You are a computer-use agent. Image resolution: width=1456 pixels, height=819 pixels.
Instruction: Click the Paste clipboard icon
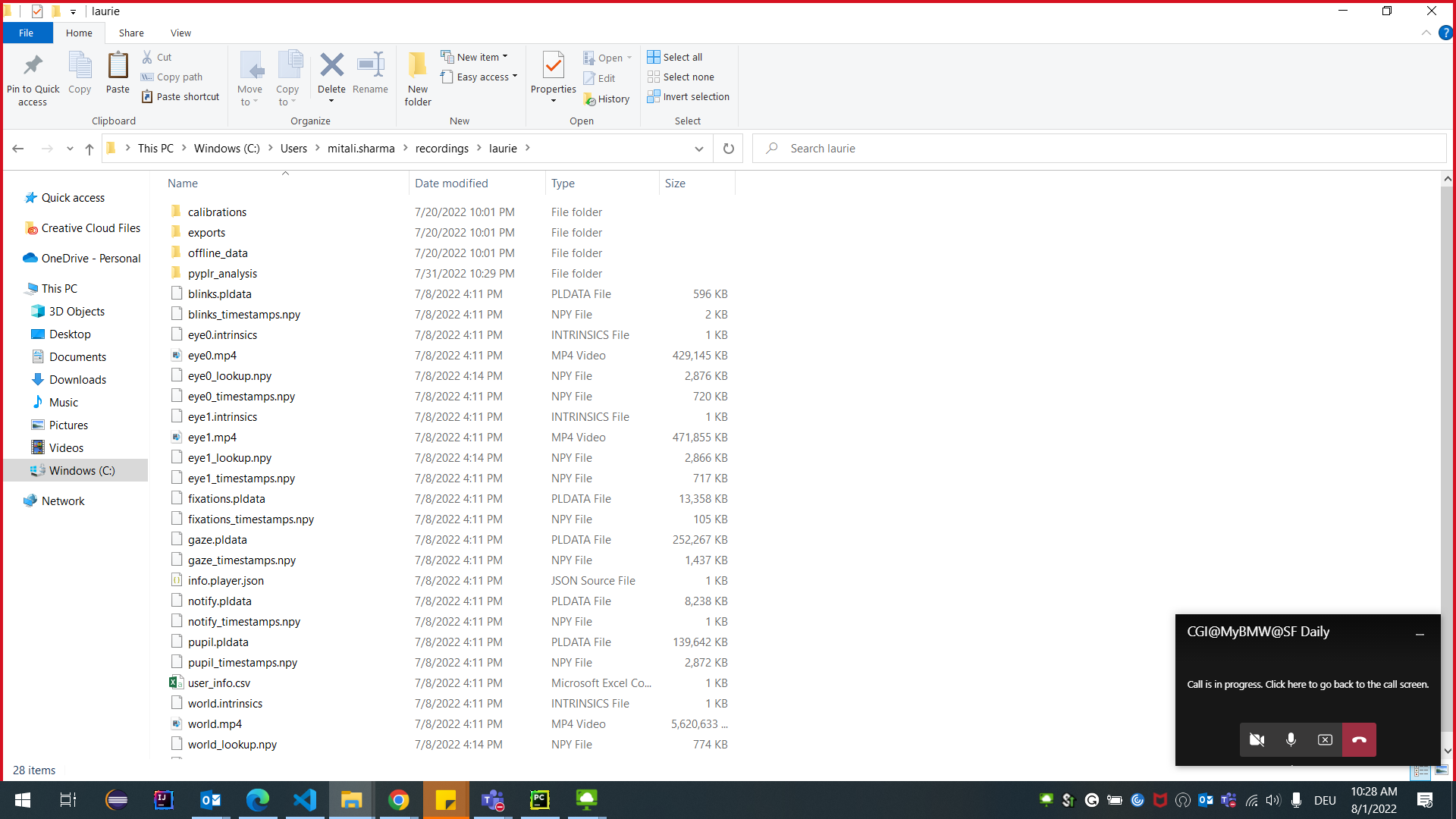click(x=118, y=65)
